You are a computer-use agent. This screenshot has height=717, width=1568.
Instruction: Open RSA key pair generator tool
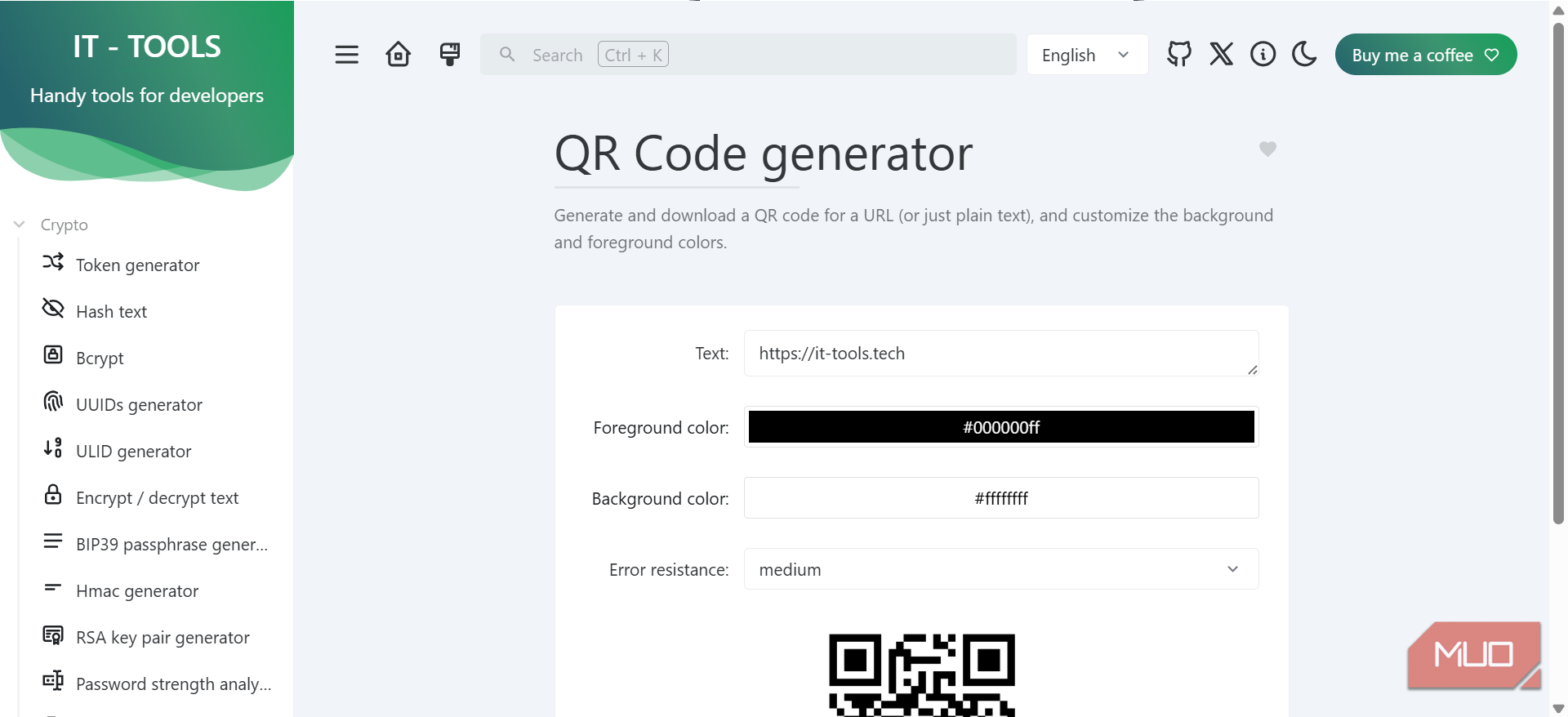click(x=147, y=638)
